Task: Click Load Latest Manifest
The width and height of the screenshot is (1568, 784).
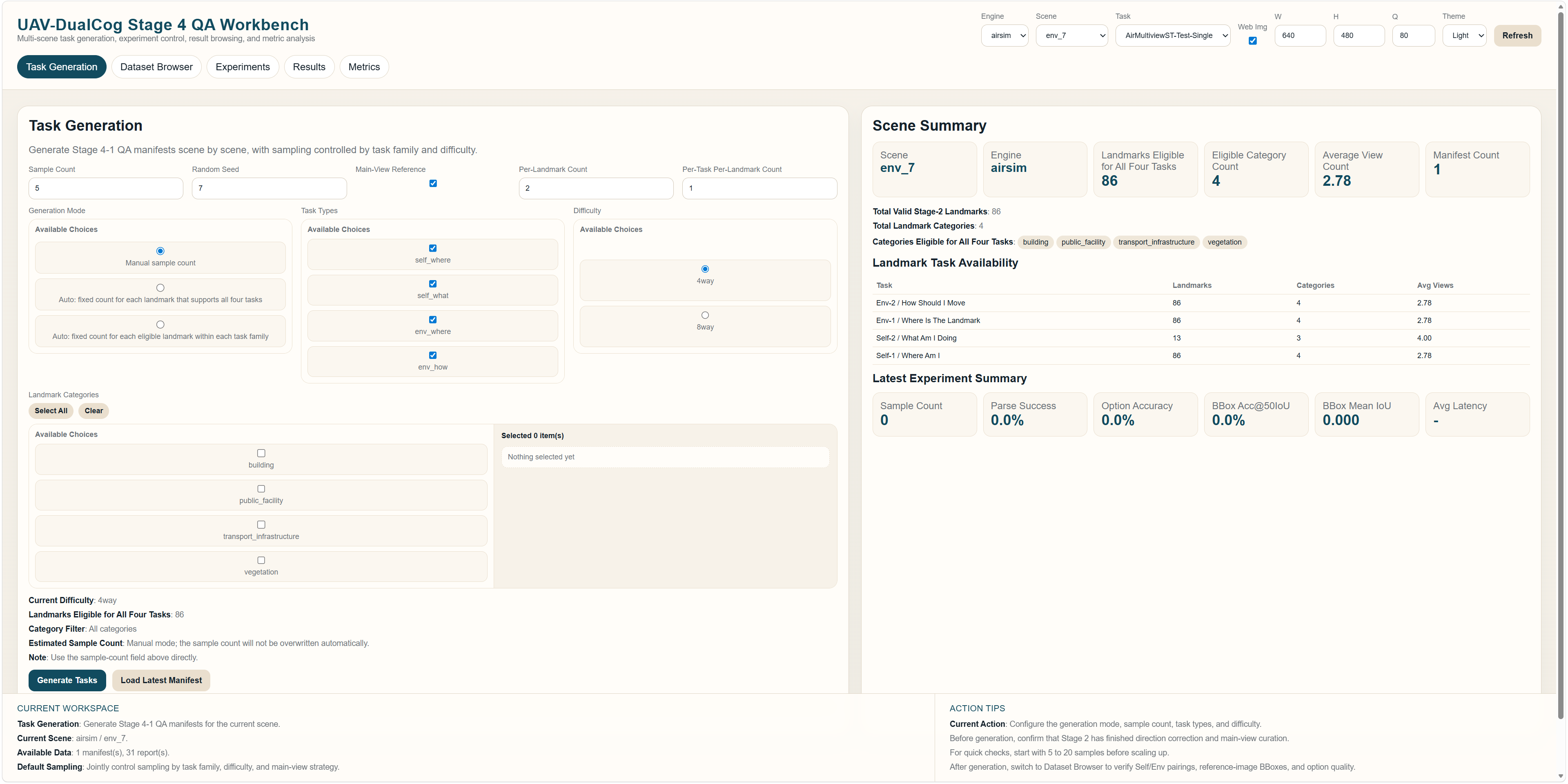Action: (161, 680)
